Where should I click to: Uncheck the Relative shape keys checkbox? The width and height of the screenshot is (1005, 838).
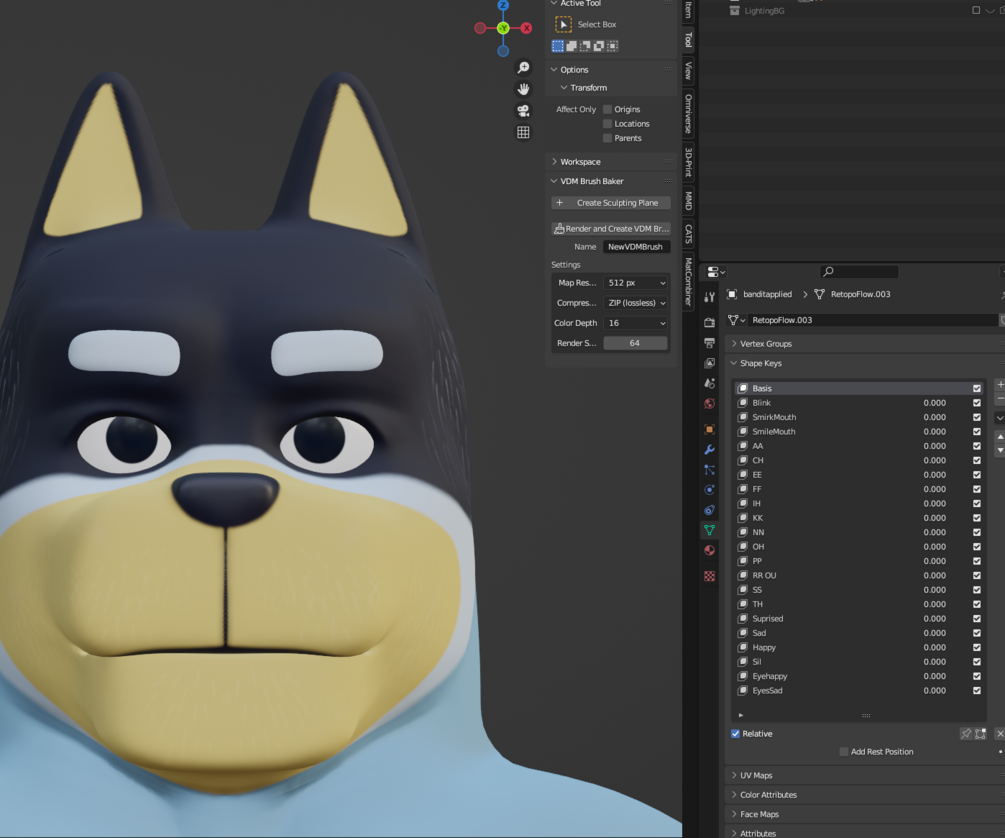[x=735, y=733]
